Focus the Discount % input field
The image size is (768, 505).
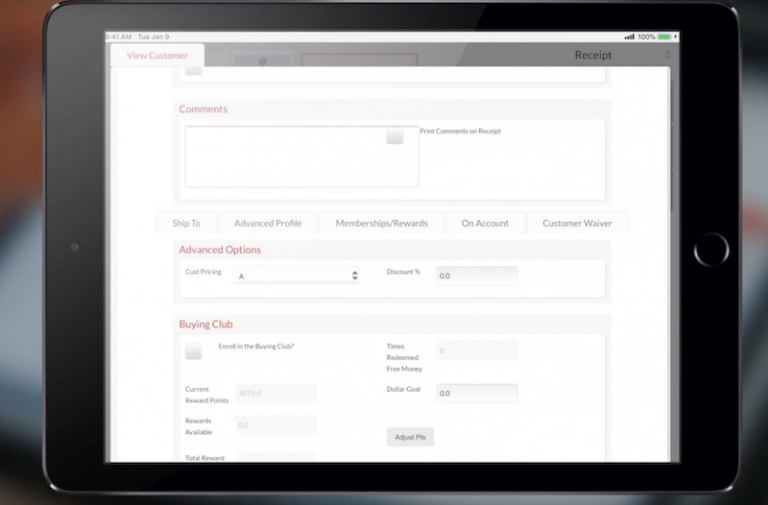[x=477, y=276]
